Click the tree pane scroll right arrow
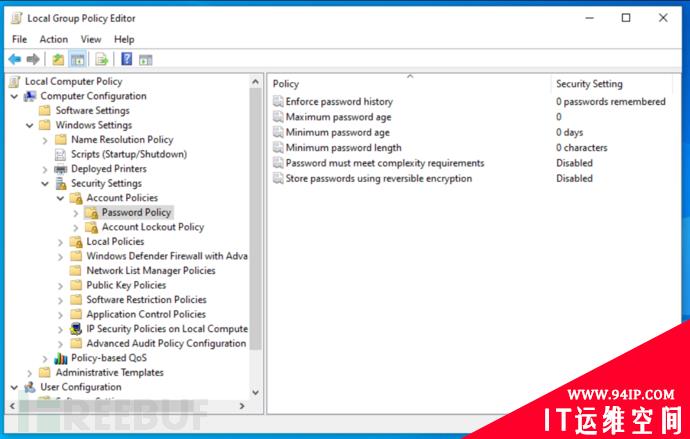Image resolution: width=690 pixels, height=439 pixels. (242, 406)
